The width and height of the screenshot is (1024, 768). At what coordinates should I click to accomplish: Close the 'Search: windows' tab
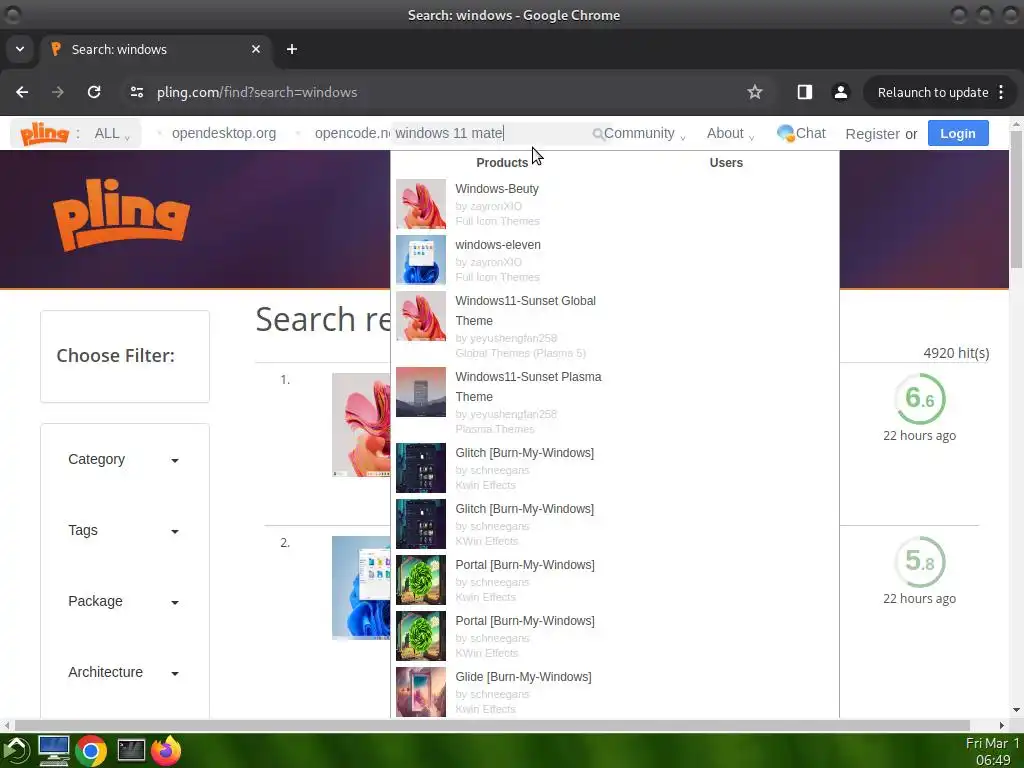(256, 49)
